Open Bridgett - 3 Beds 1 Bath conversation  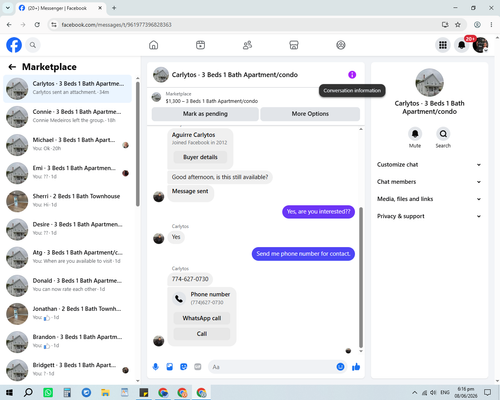coord(67,370)
